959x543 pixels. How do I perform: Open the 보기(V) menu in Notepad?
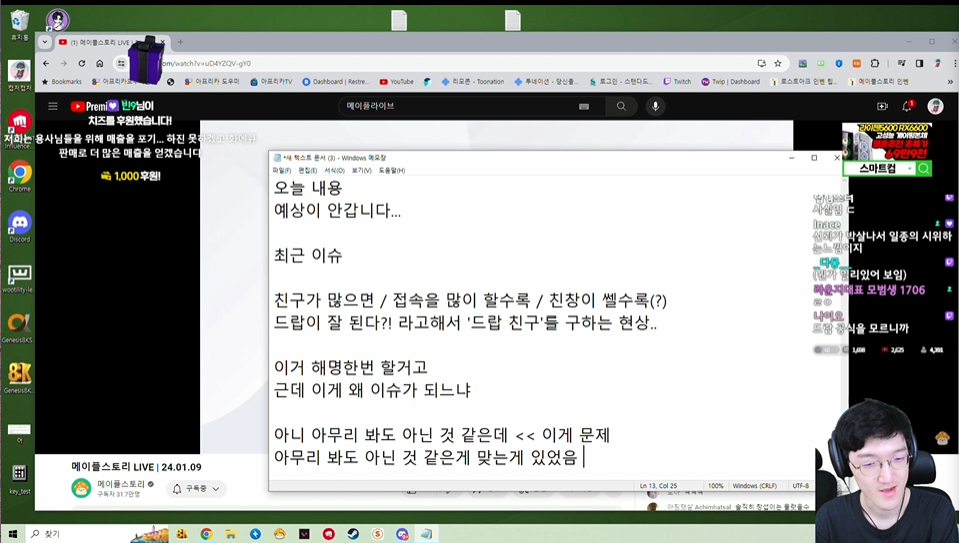tap(361, 170)
